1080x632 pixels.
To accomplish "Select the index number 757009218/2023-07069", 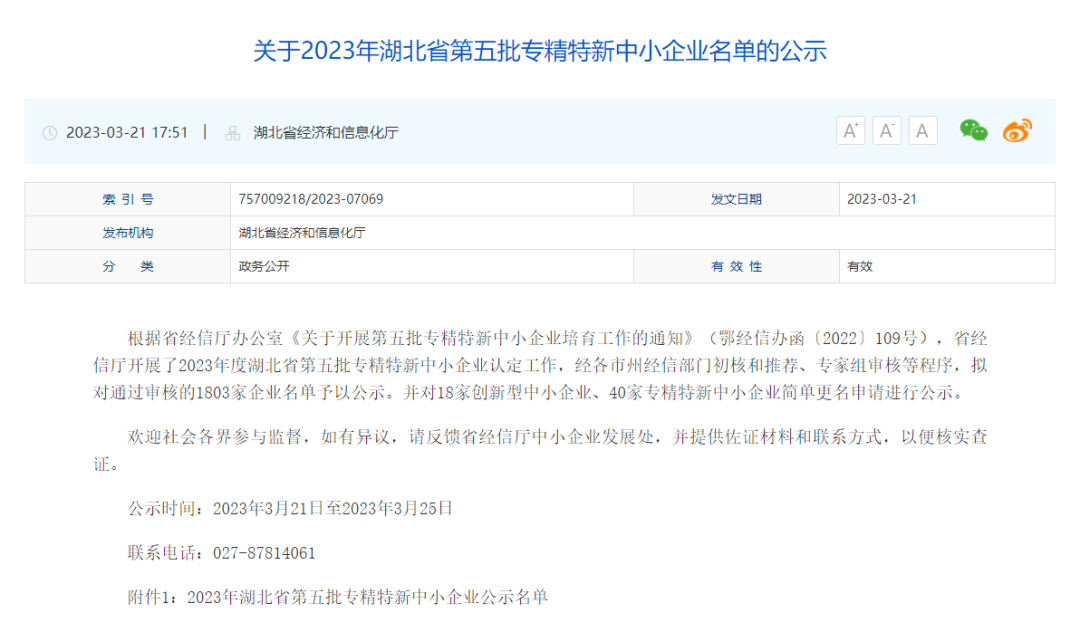I will 311,199.
